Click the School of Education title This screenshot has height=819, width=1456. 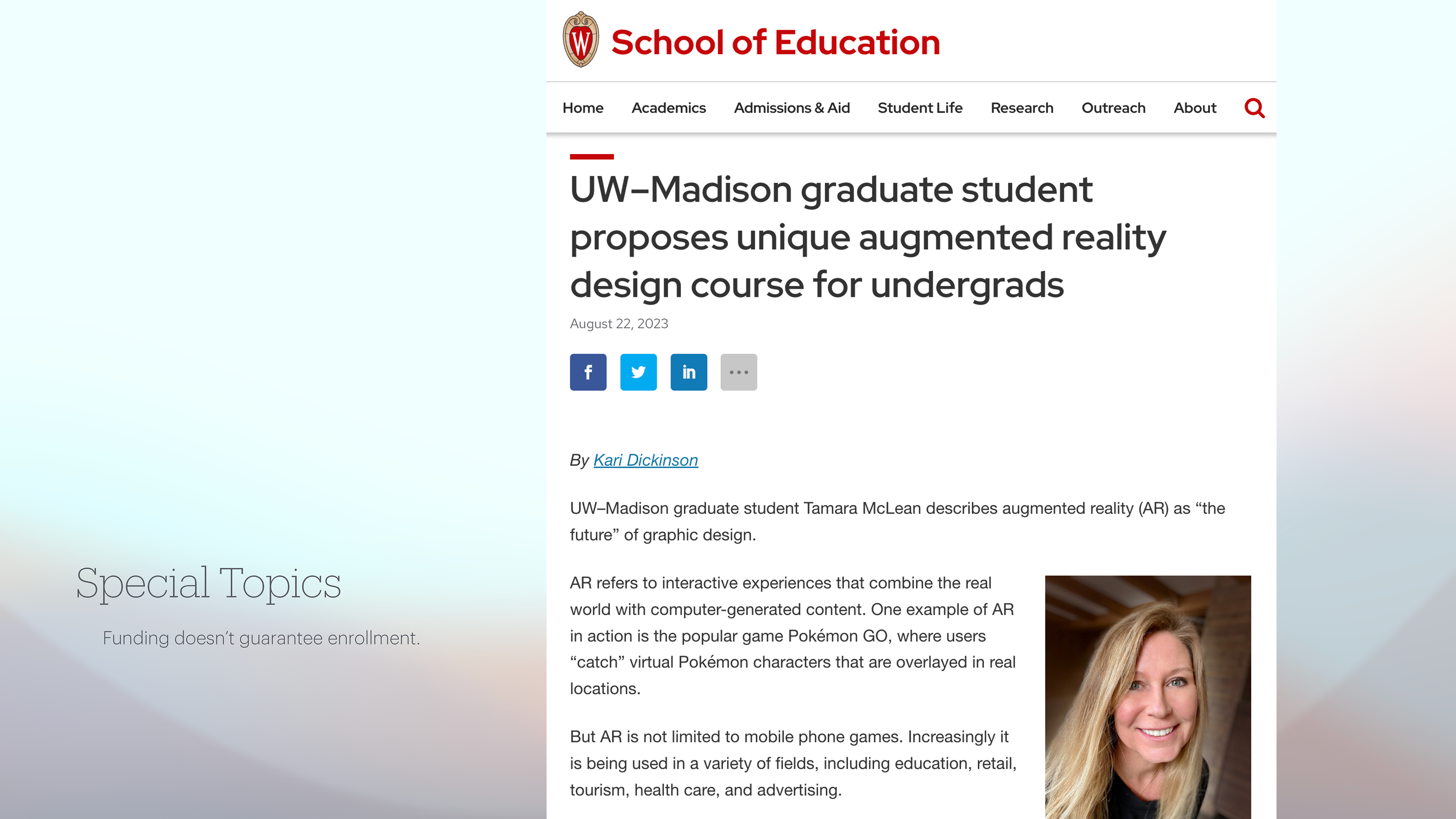(775, 42)
